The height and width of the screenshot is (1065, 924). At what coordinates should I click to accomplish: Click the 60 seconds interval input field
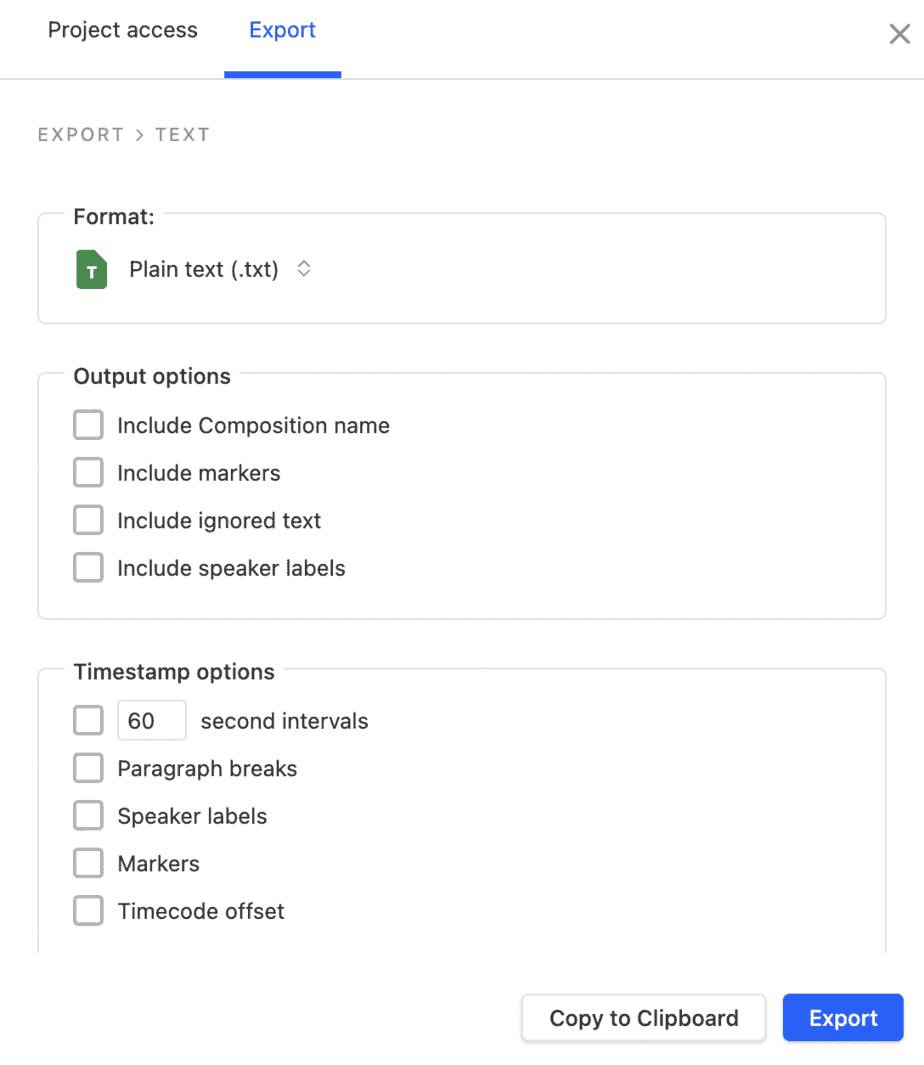click(x=151, y=721)
